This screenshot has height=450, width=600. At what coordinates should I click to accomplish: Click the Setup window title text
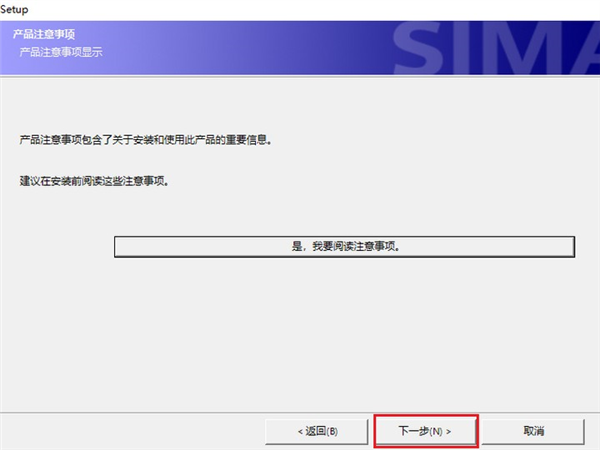(x=15, y=9)
